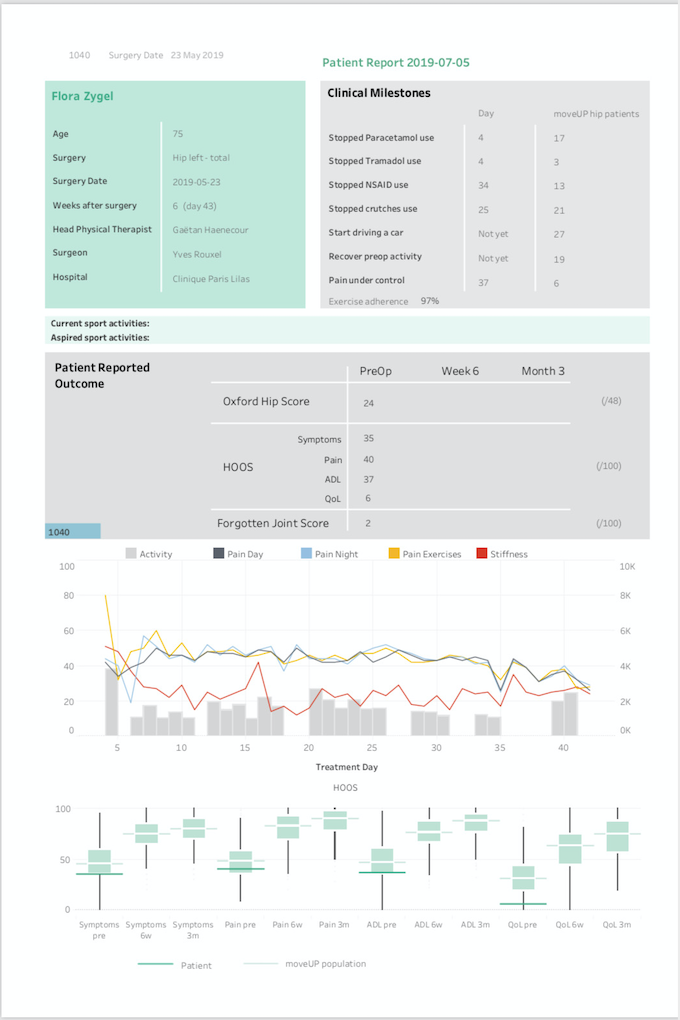The height and width of the screenshot is (1020, 680).
Task: Click the dark Pain Day legend swatch
Action: pyautogui.click(x=219, y=554)
